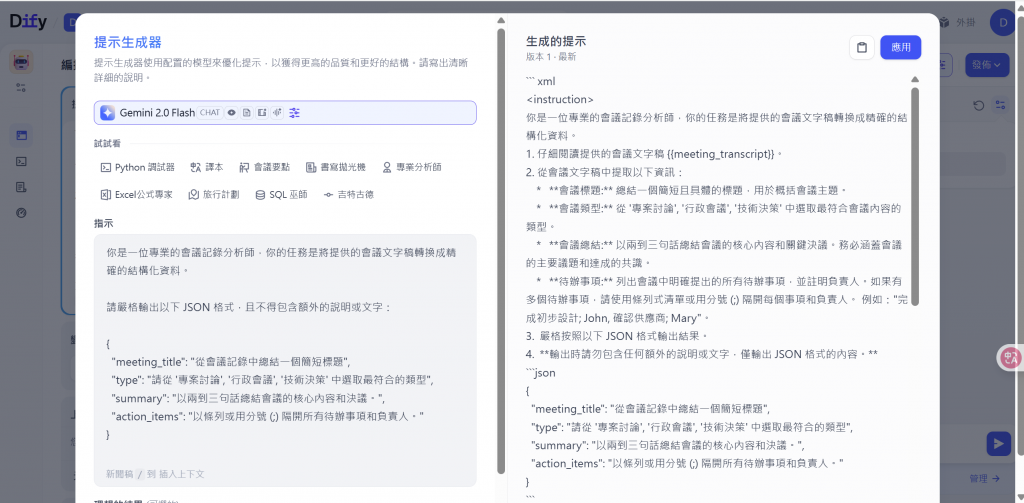
Task: Open the model parameter sliders icon
Action: tap(295, 112)
